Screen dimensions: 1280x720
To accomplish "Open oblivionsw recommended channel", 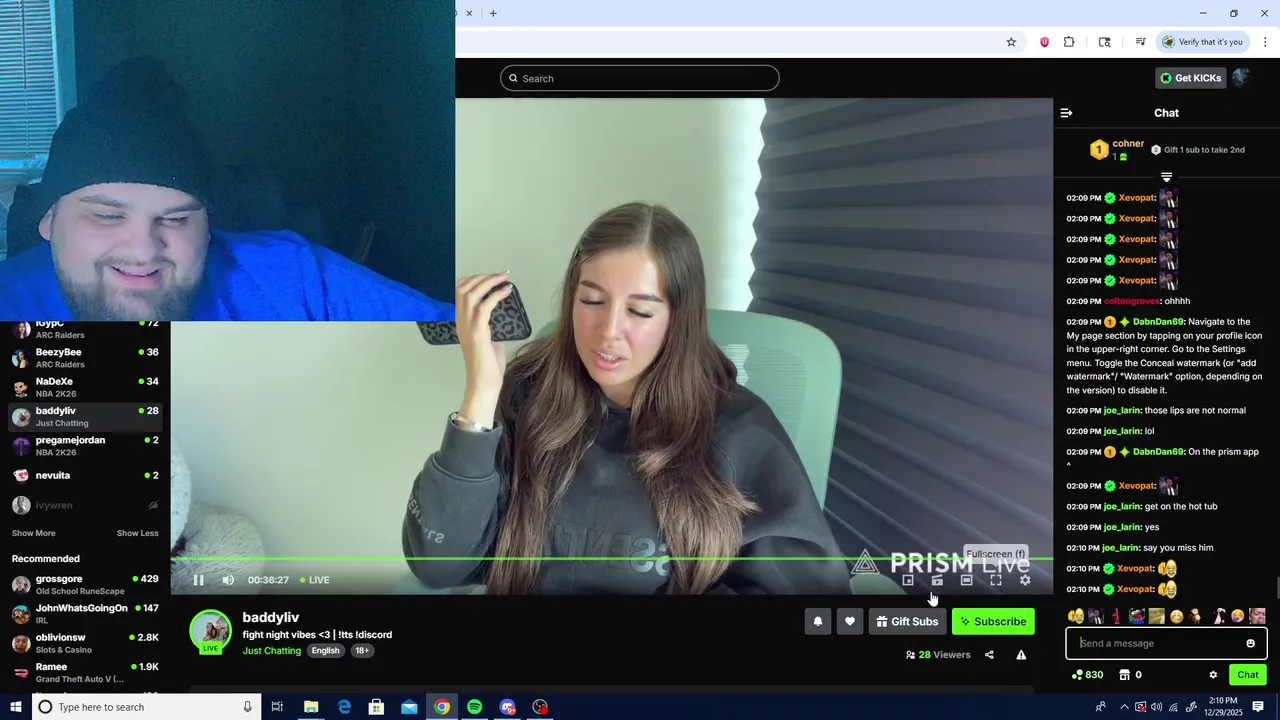I will pos(85,643).
